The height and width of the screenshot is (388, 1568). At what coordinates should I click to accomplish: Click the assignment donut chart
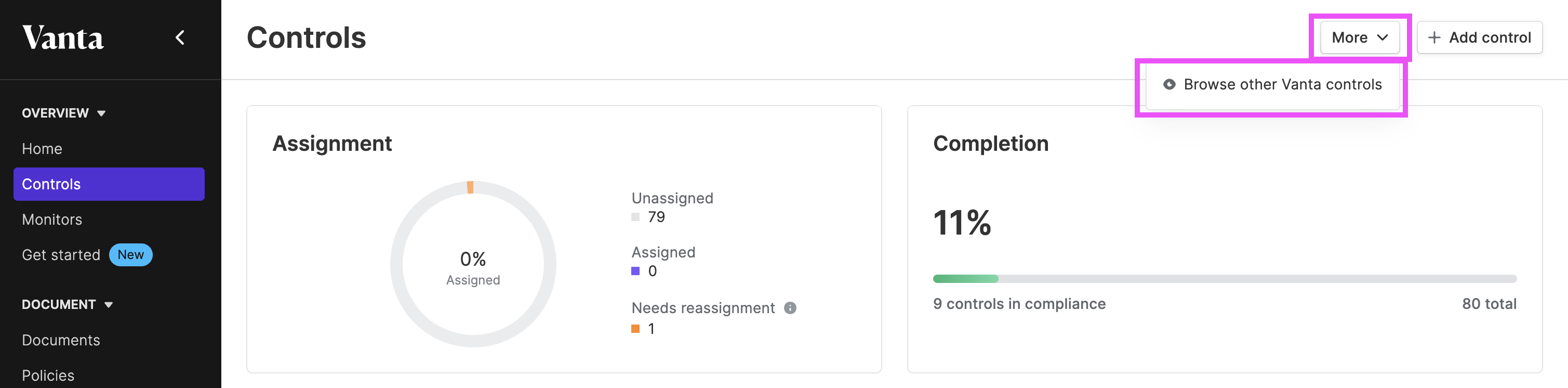[473, 264]
